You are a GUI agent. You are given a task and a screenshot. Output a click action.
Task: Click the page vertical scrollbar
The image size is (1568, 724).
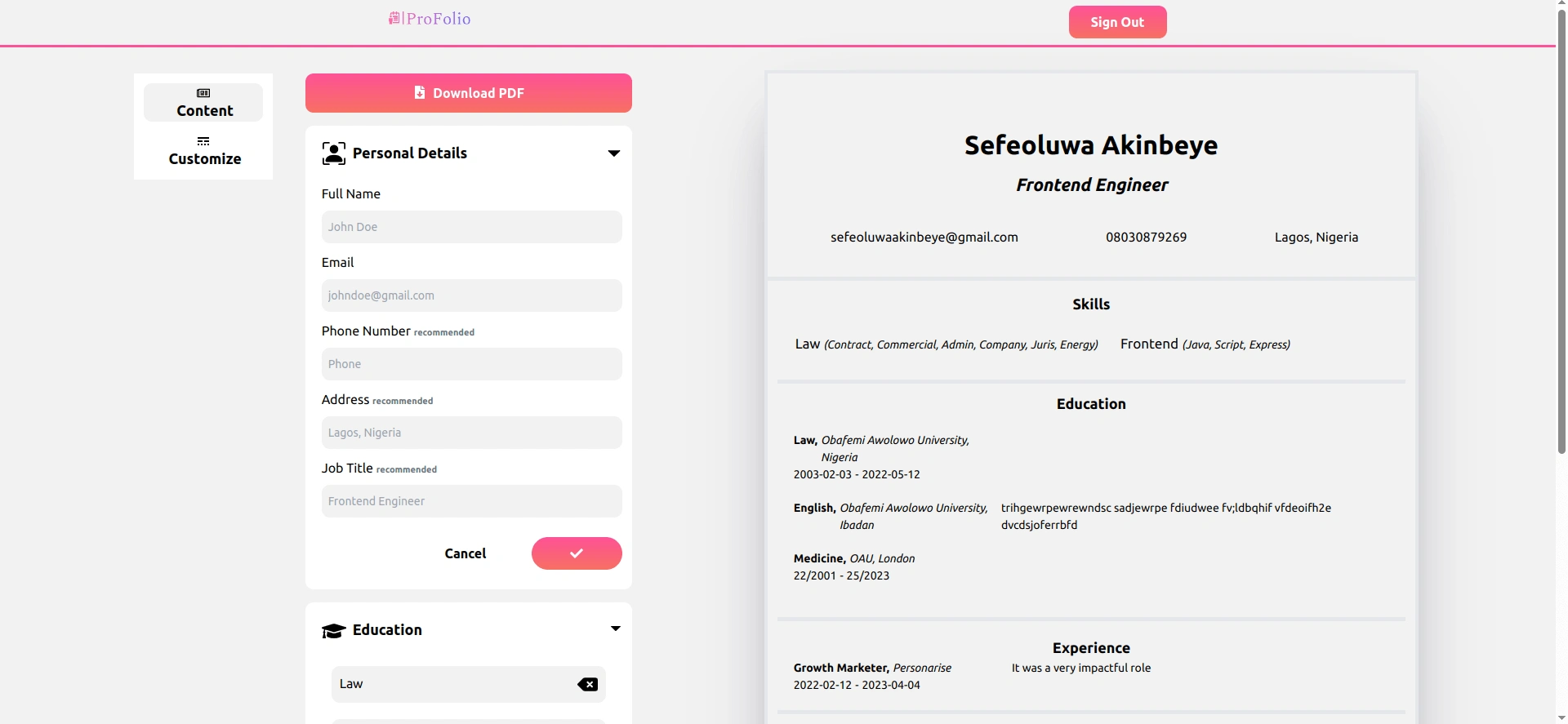point(1561,229)
